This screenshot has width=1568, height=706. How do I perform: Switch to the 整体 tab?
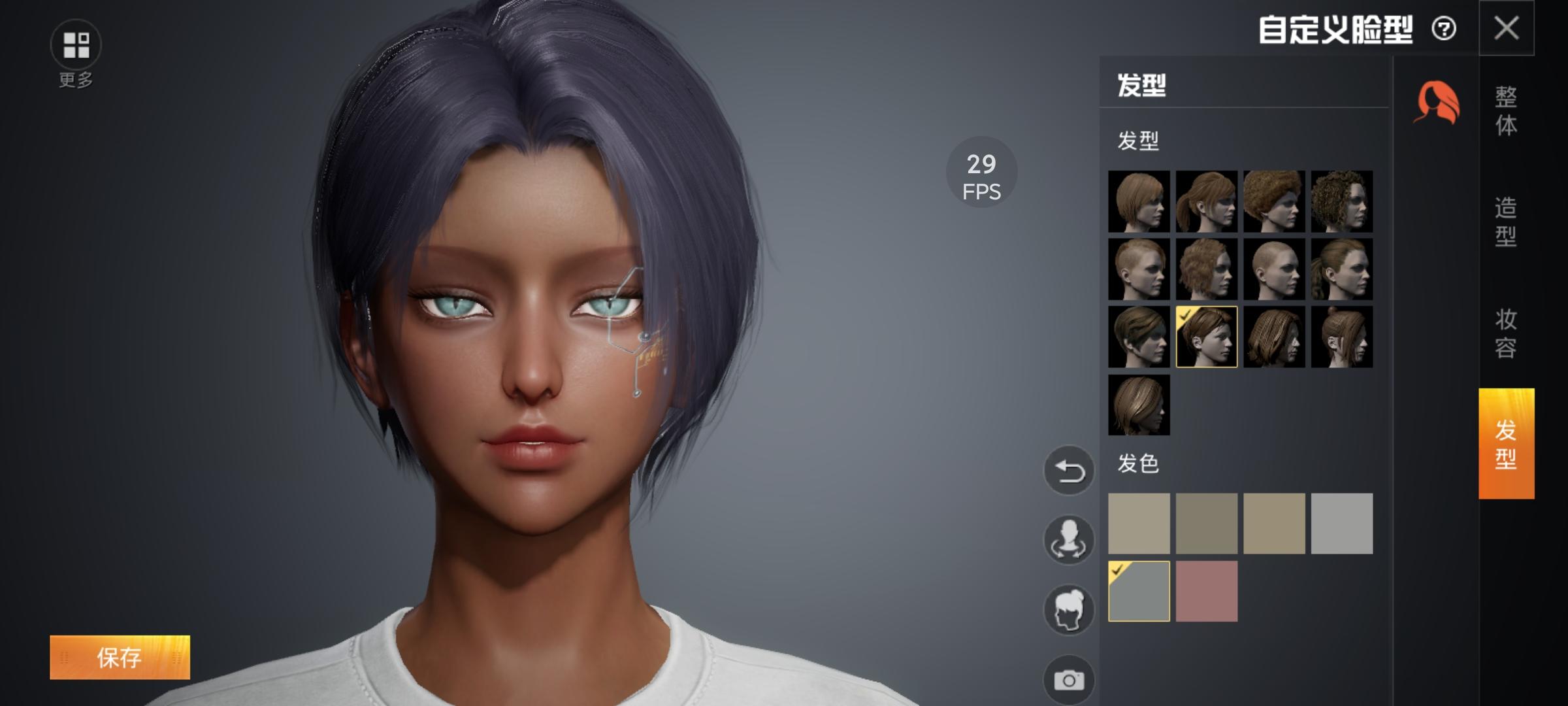pyautogui.click(x=1506, y=111)
